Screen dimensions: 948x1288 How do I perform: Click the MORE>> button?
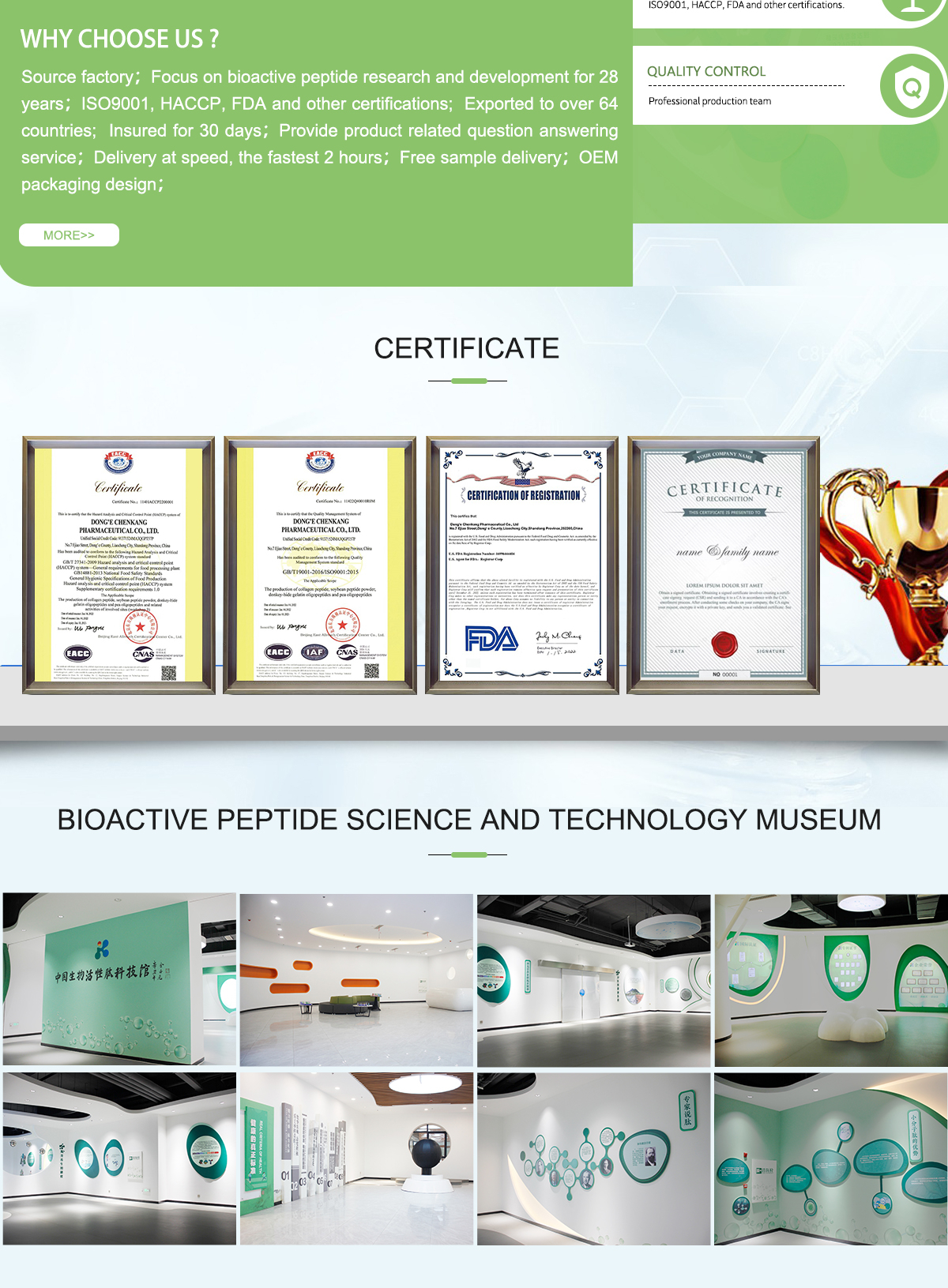pyautogui.click(x=69, y=235)
